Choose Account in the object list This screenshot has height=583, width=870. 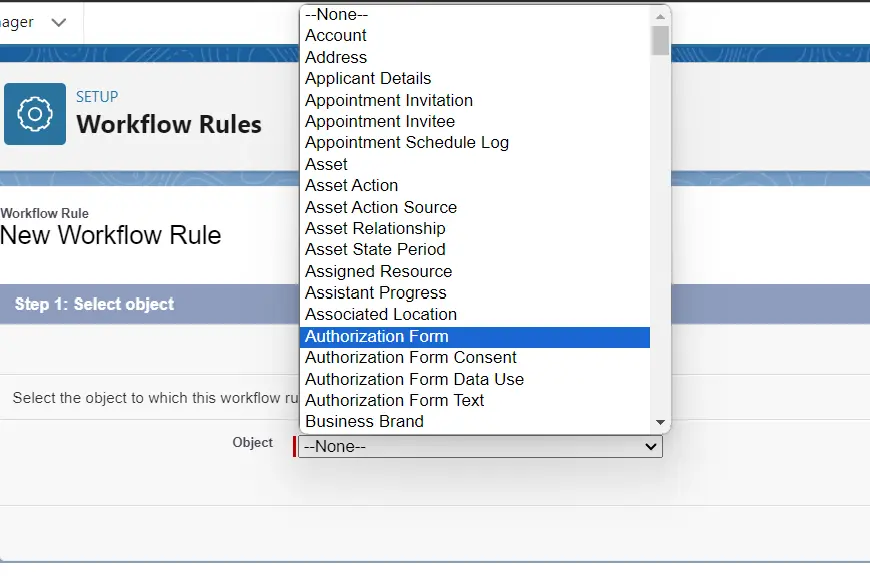coord(335,35)
